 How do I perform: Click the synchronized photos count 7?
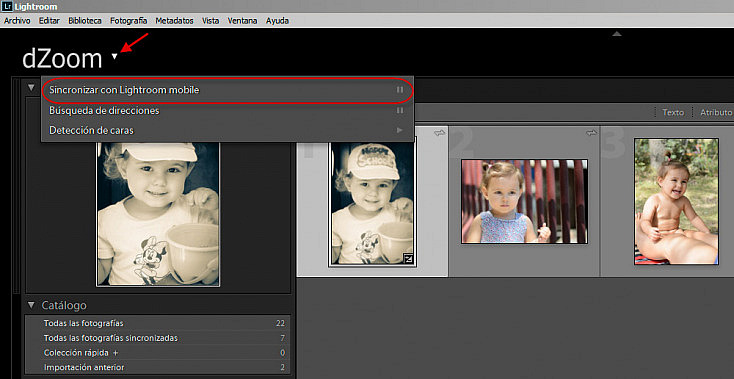tap(282, 338)
